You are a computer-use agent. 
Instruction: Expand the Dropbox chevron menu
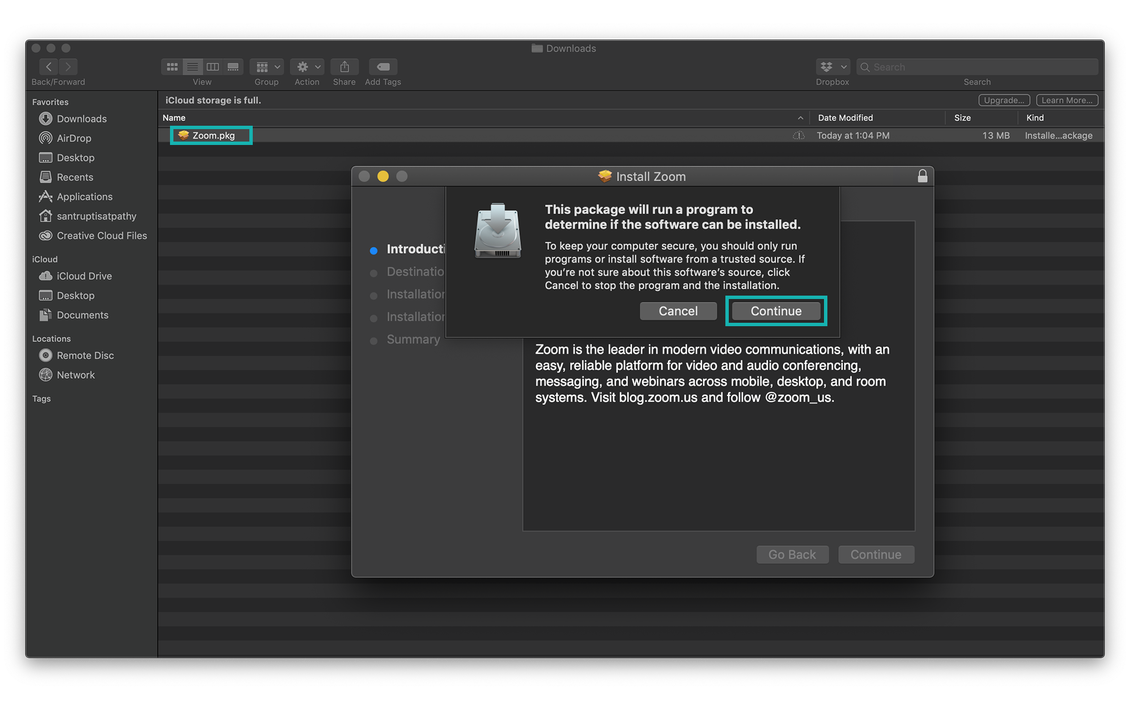tap(841, 66)
